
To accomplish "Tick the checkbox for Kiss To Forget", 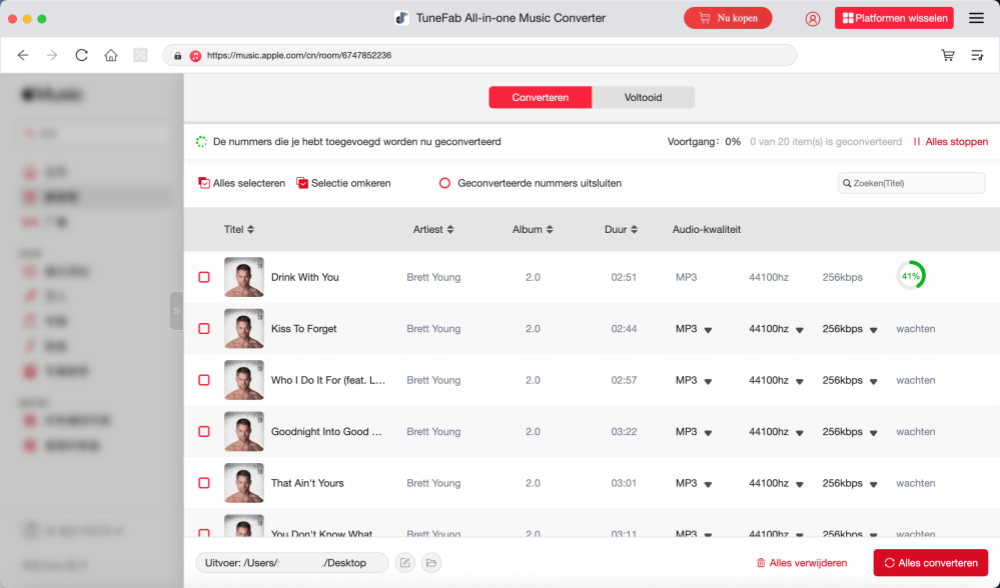I will point(204,329).
